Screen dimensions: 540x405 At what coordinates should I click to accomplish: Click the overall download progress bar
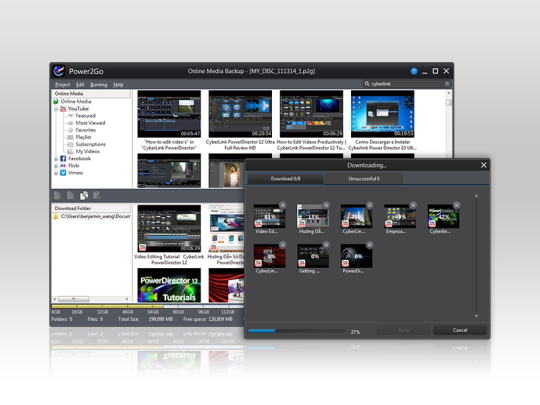[297, 331]
